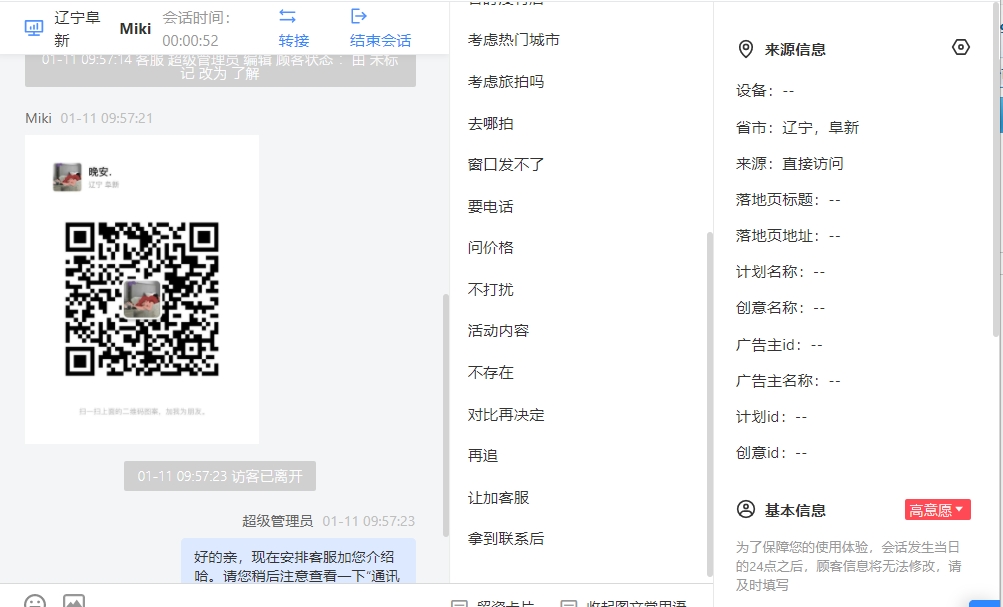The width and height of the screenshot is (1003, 607).
Task: Click the user profile icon beside 基本信息
Action: coord(746,510)
